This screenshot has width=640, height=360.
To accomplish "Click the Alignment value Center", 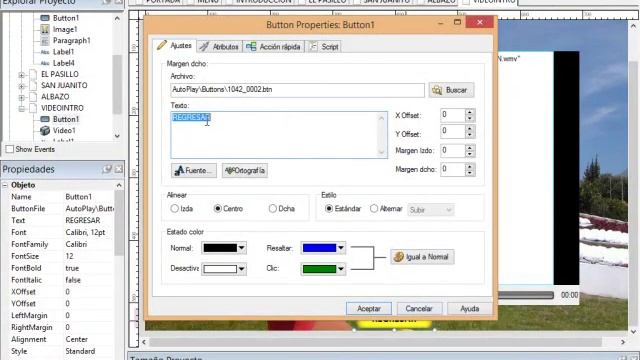I will pyautogui.click(x=76, y=339).
